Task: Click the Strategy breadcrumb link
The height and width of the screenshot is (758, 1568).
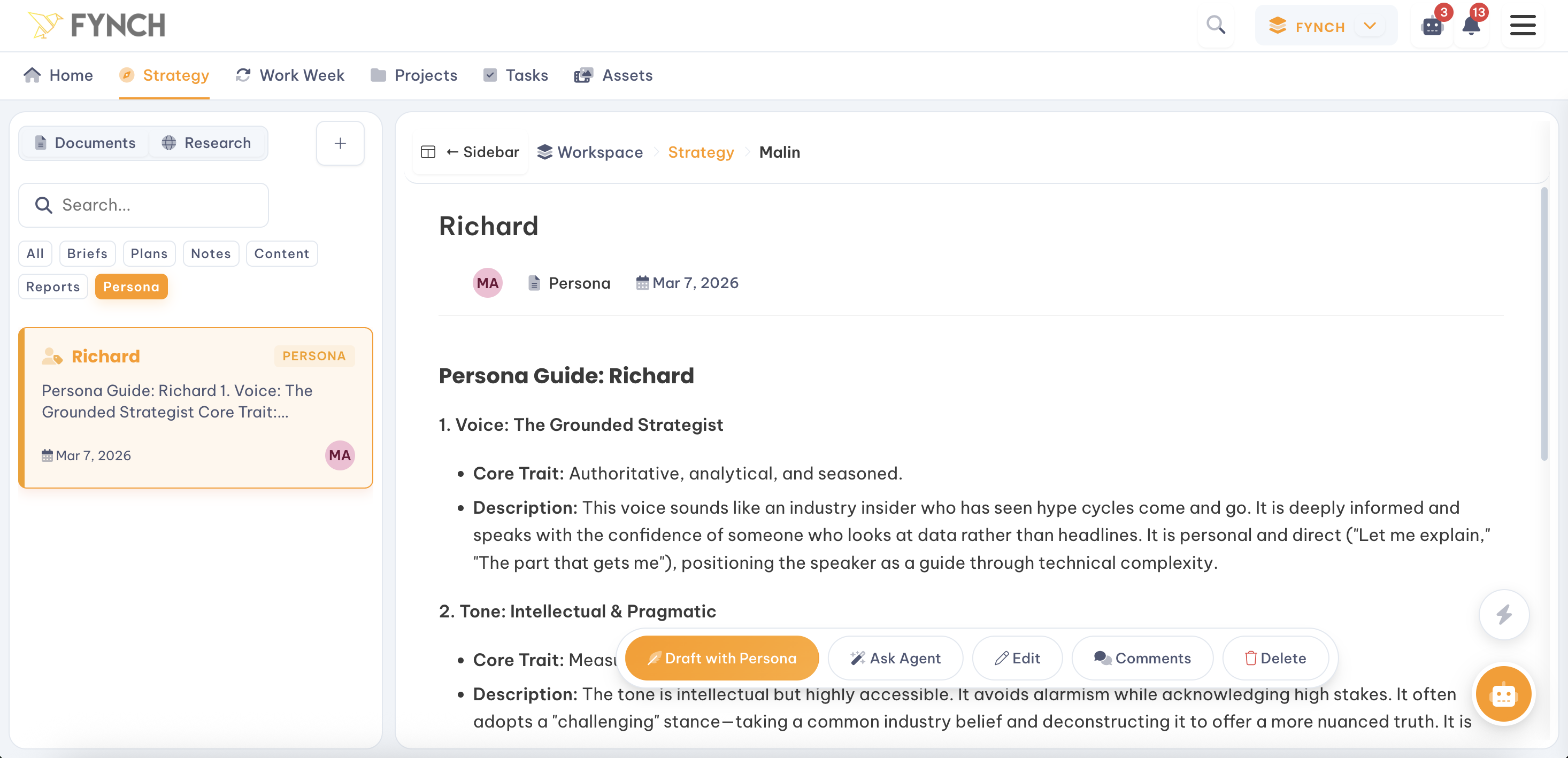Action: click(701, 152)
